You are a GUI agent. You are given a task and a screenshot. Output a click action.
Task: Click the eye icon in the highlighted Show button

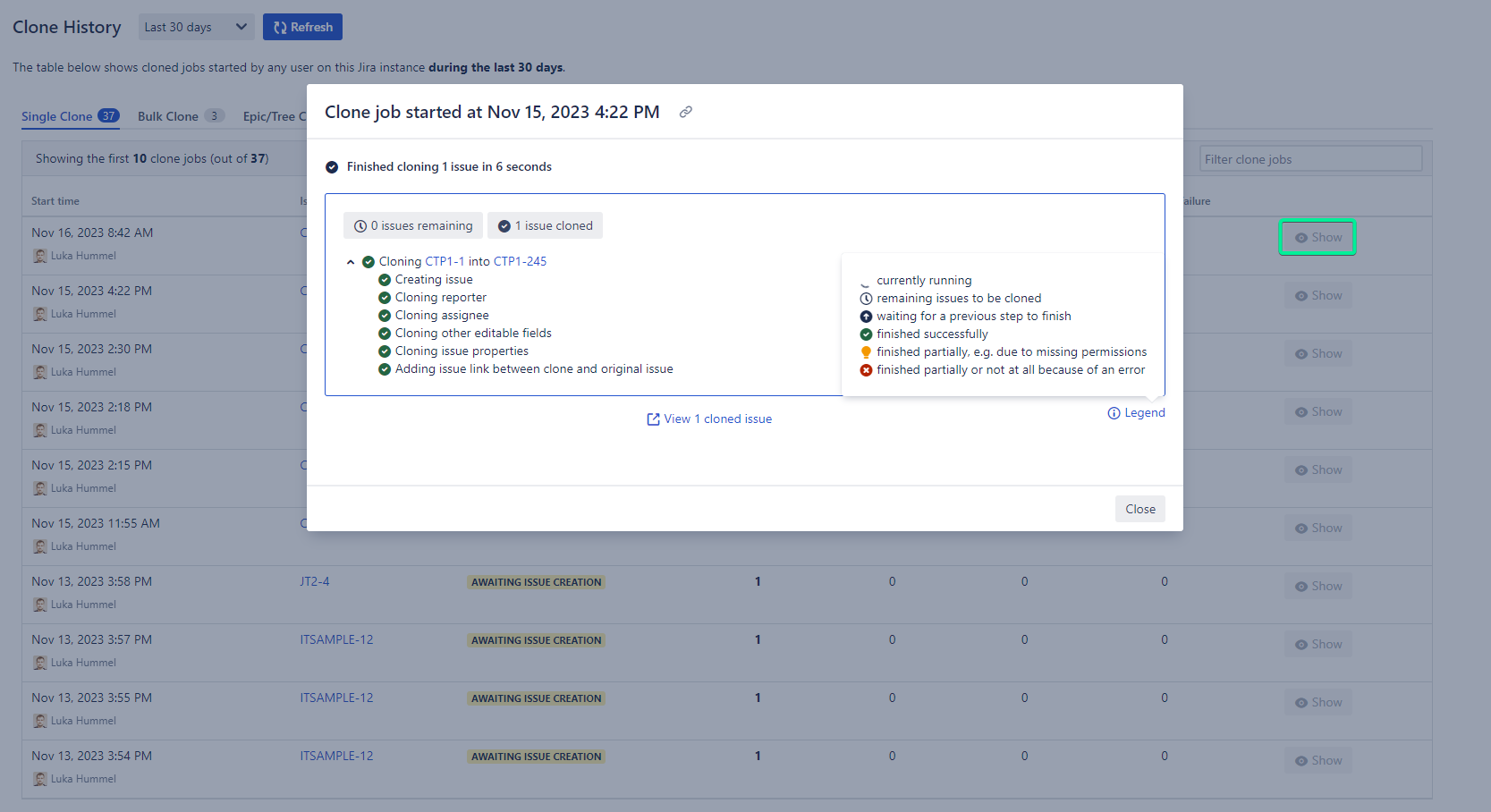point(1302,237)
